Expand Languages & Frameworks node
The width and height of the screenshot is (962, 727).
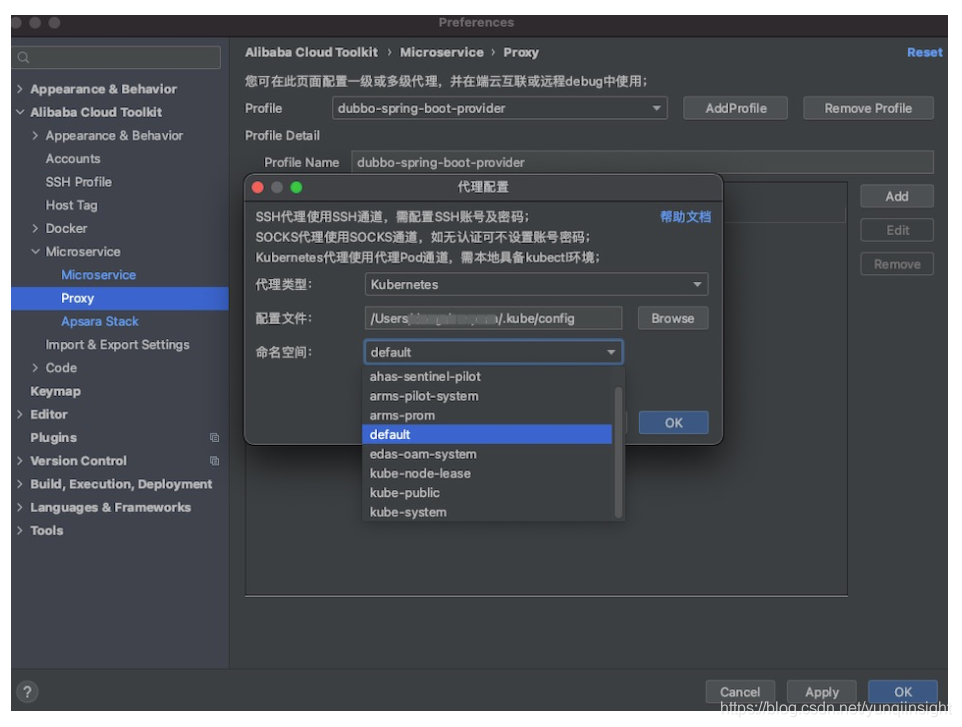click(20, 507)
